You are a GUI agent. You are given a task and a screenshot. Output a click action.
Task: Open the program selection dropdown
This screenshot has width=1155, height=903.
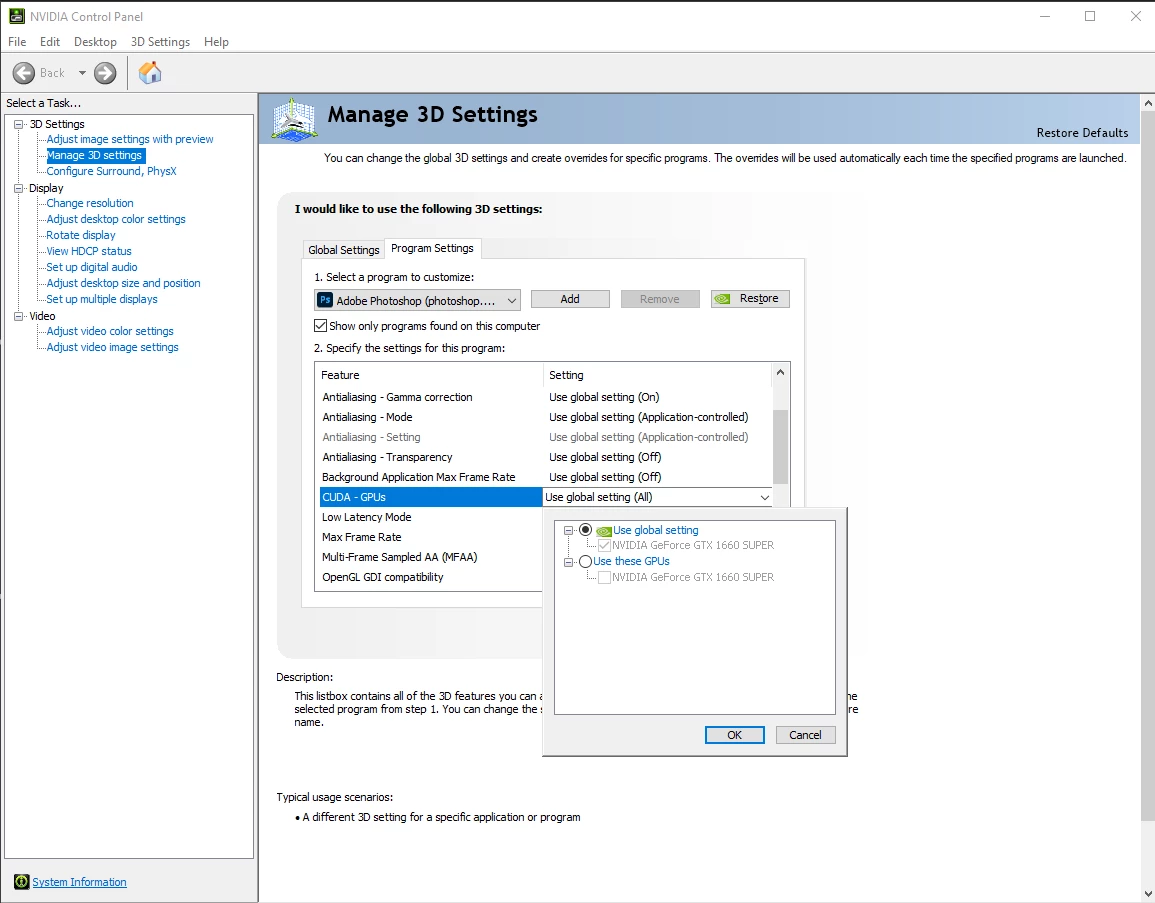(x=417, y=300)
